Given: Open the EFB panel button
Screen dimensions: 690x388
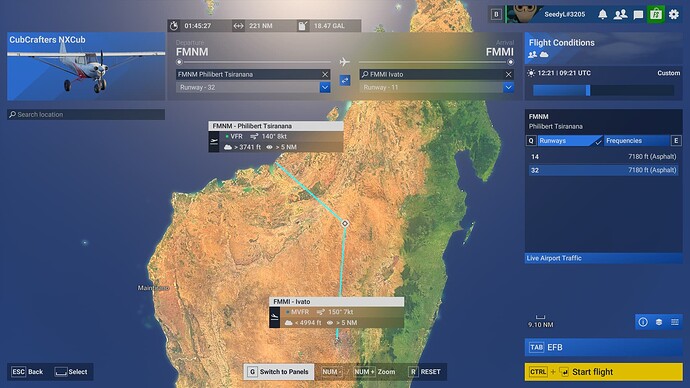Looking at the screenshot, I should pyautogui.click(x=603, y=348).
